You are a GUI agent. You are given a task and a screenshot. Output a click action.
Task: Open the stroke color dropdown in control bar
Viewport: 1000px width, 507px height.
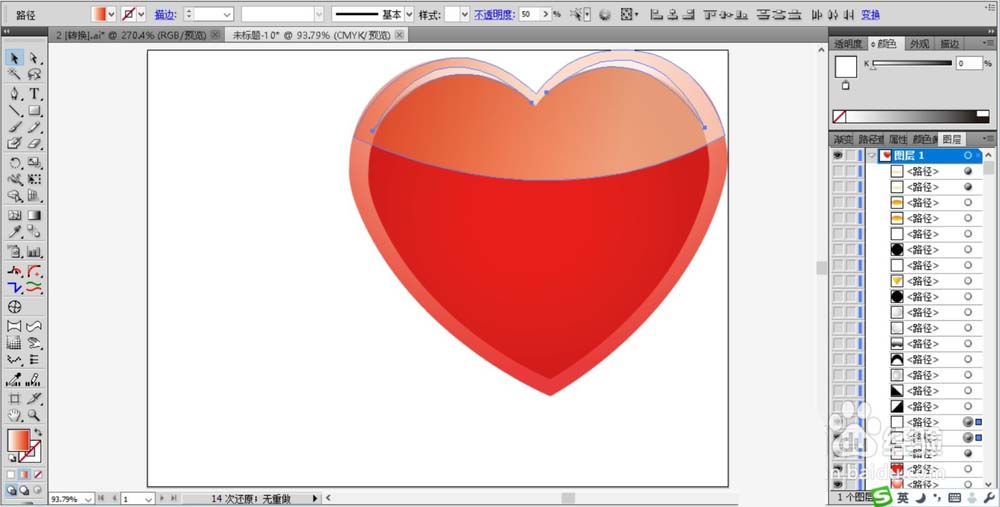coord(141,14)
